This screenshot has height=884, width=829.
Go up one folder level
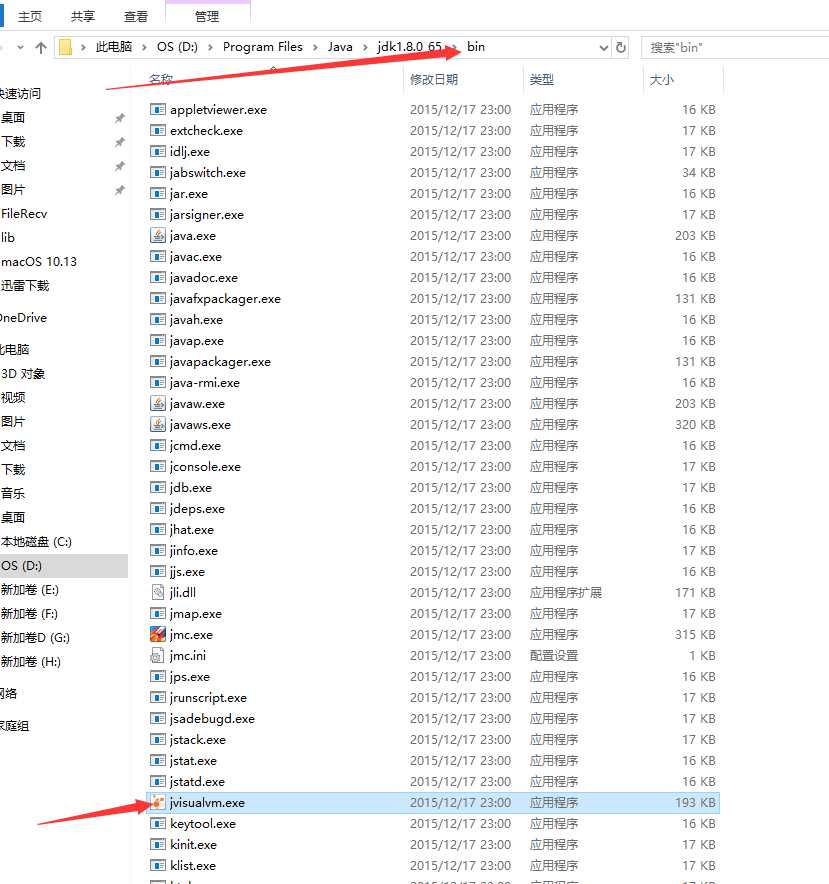click(x=41, y=47)
